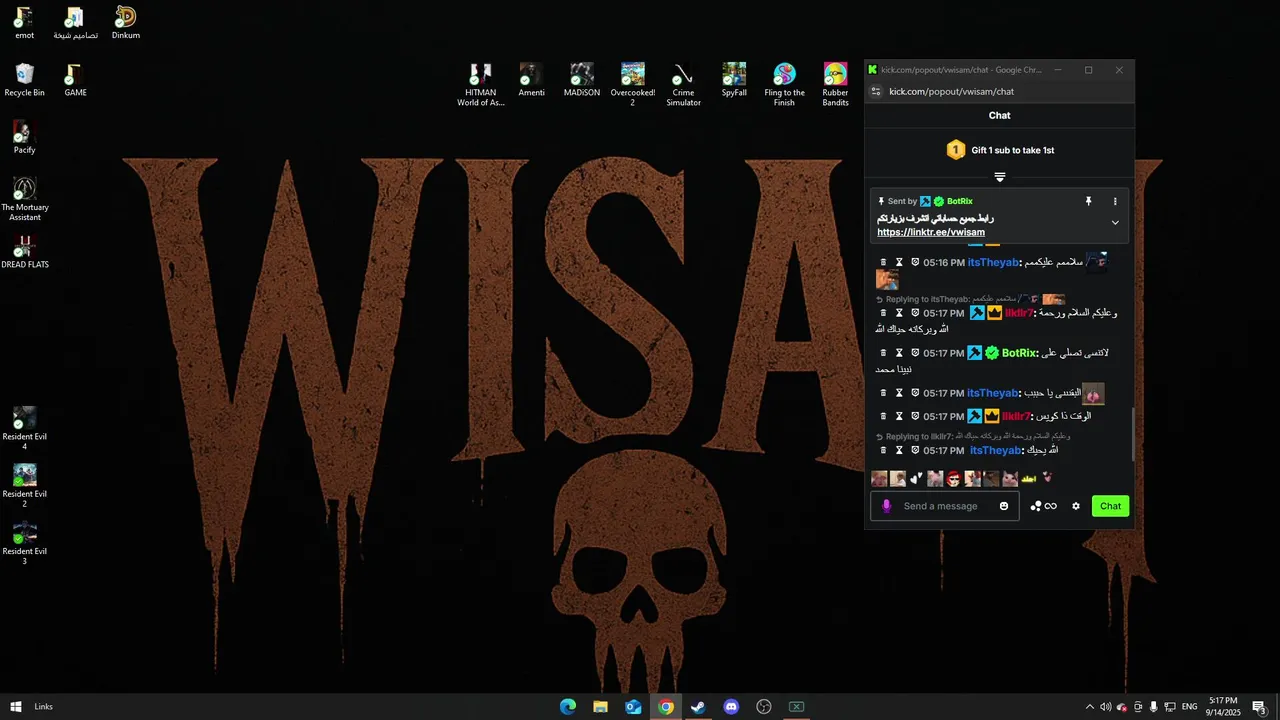Click the purple microphone icon in message box

tap(886, 506)
